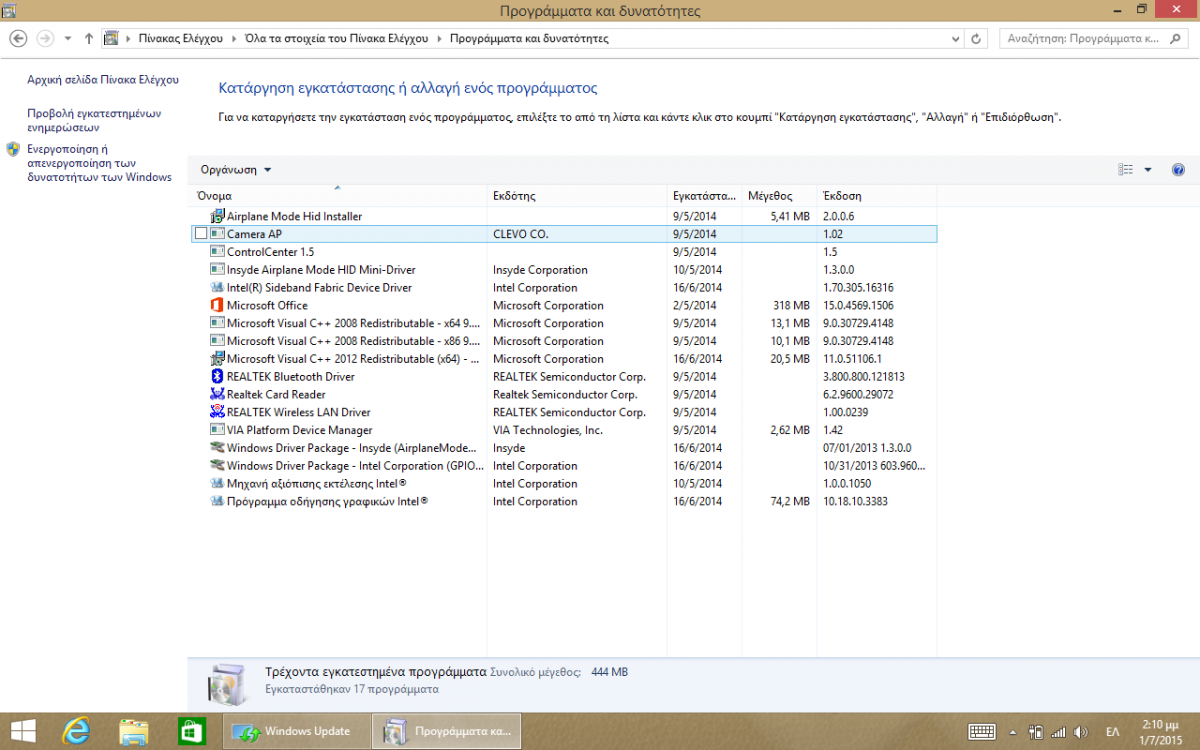
Task: Click version 10.18.10.3383 cell
Action: click(x=855, y=502)
